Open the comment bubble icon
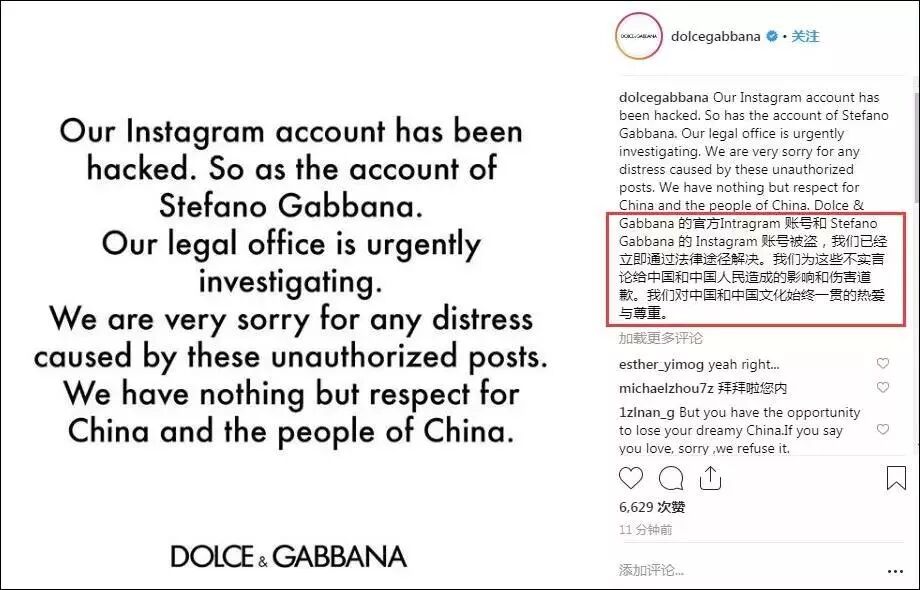The height and width of the screenshot is (590, 920). (671, 478)
